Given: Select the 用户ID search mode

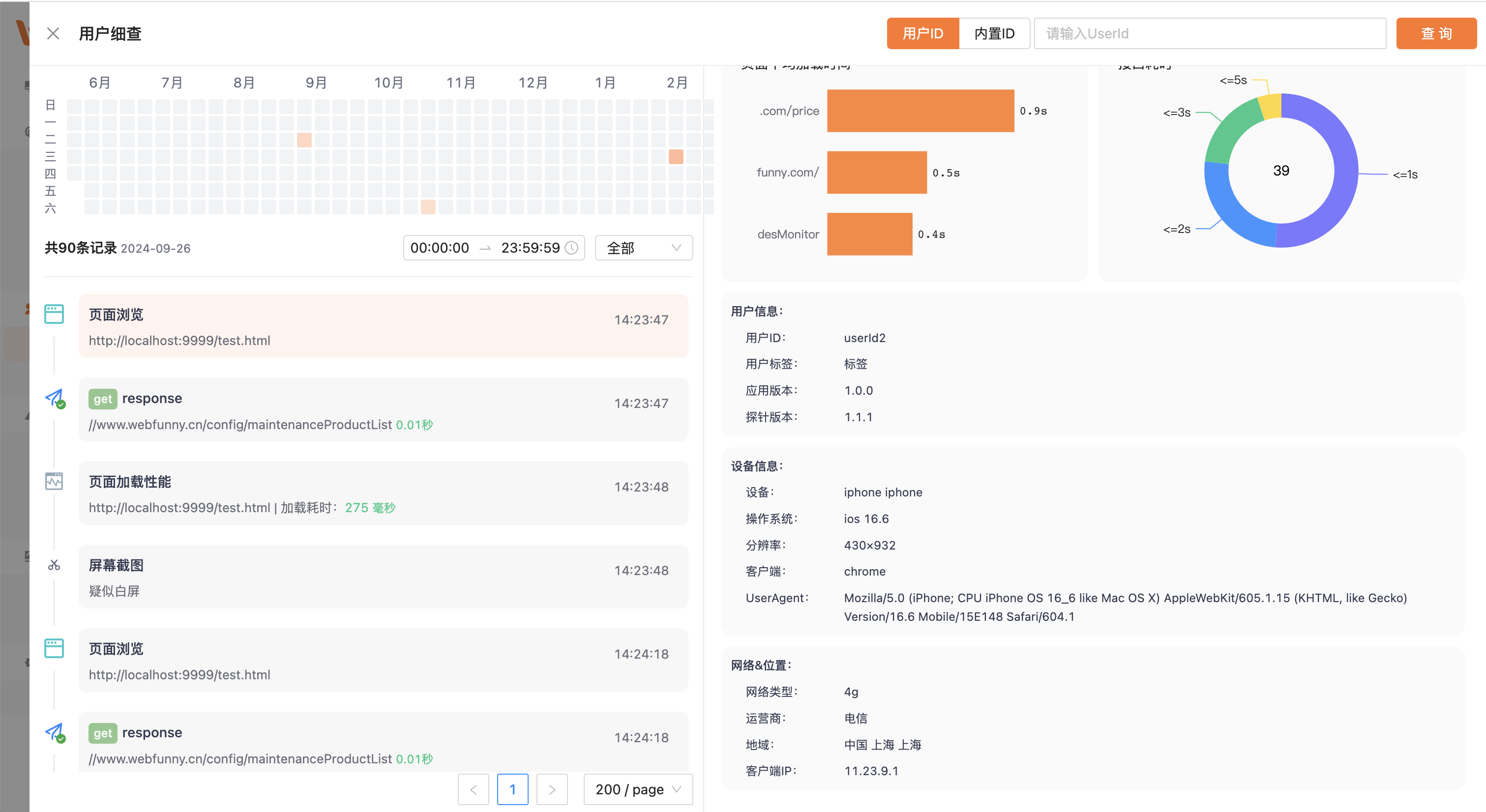Looking at the screenshot, I should pos(922,33).
